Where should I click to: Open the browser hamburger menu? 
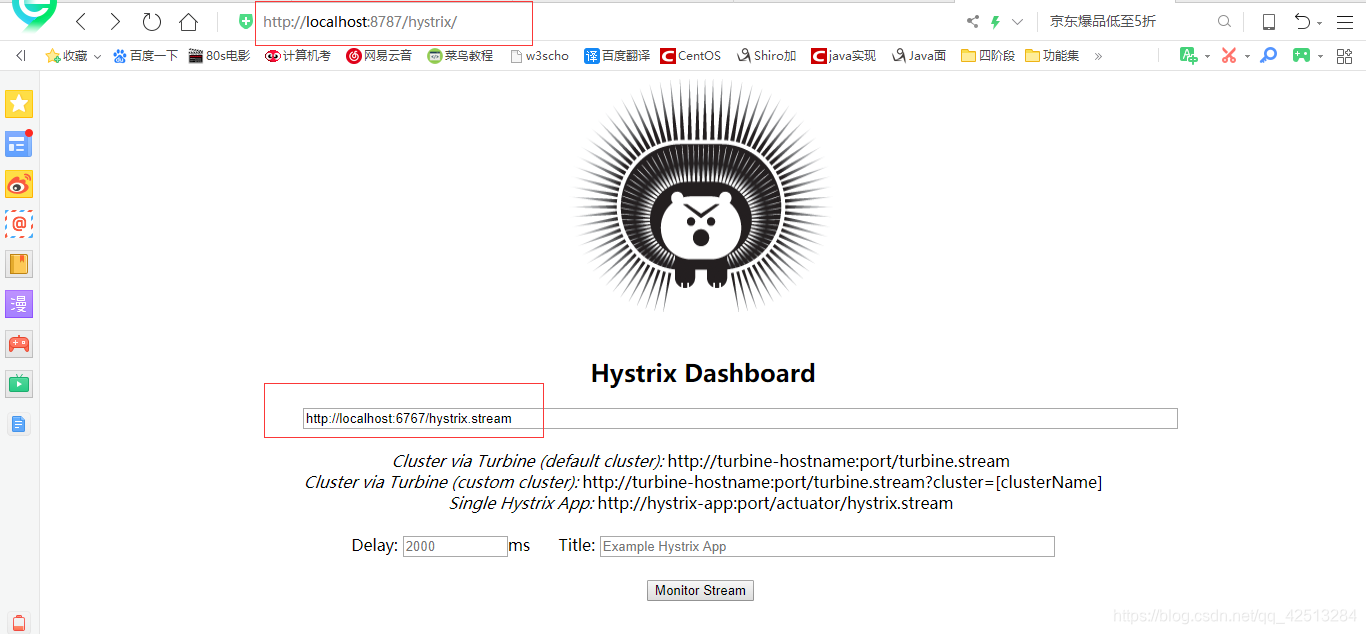point(1345,22)
